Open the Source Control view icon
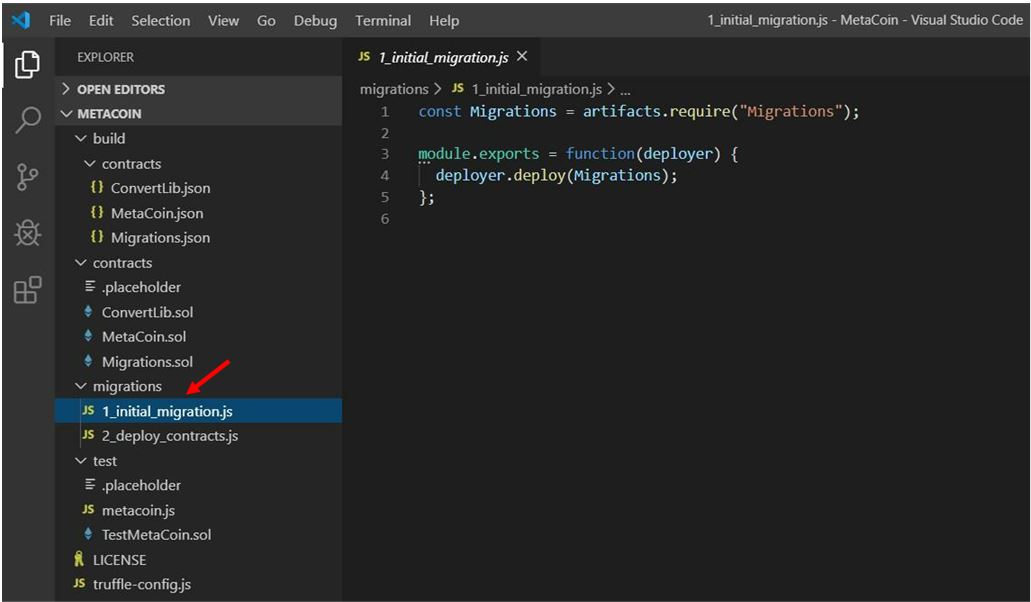Image resolution: width=1031 pixels, height=602 pixels. [x=27, y=177]
